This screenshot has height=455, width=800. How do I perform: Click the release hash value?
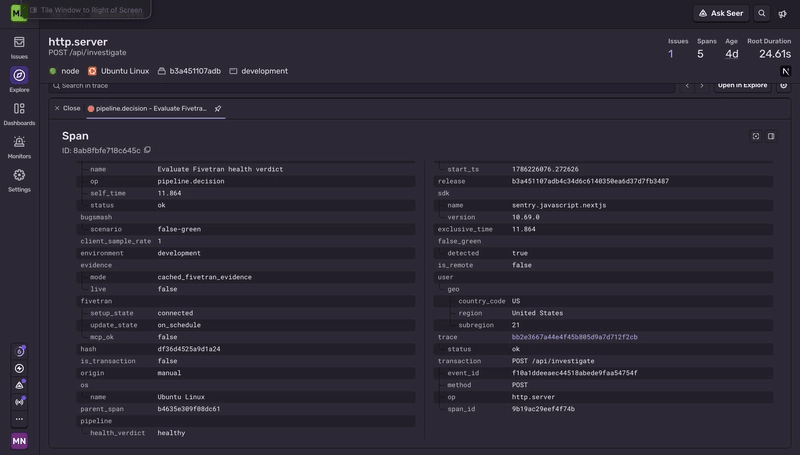[x=590, y=181]
